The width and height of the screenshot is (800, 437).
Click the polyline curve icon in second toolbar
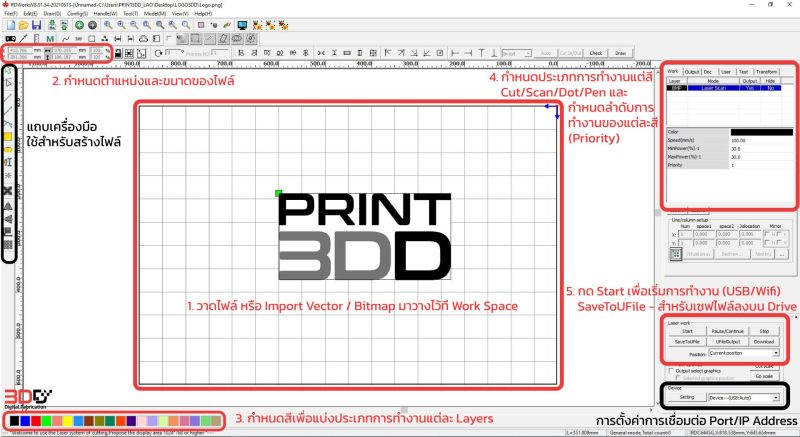(x=66, y=39)
